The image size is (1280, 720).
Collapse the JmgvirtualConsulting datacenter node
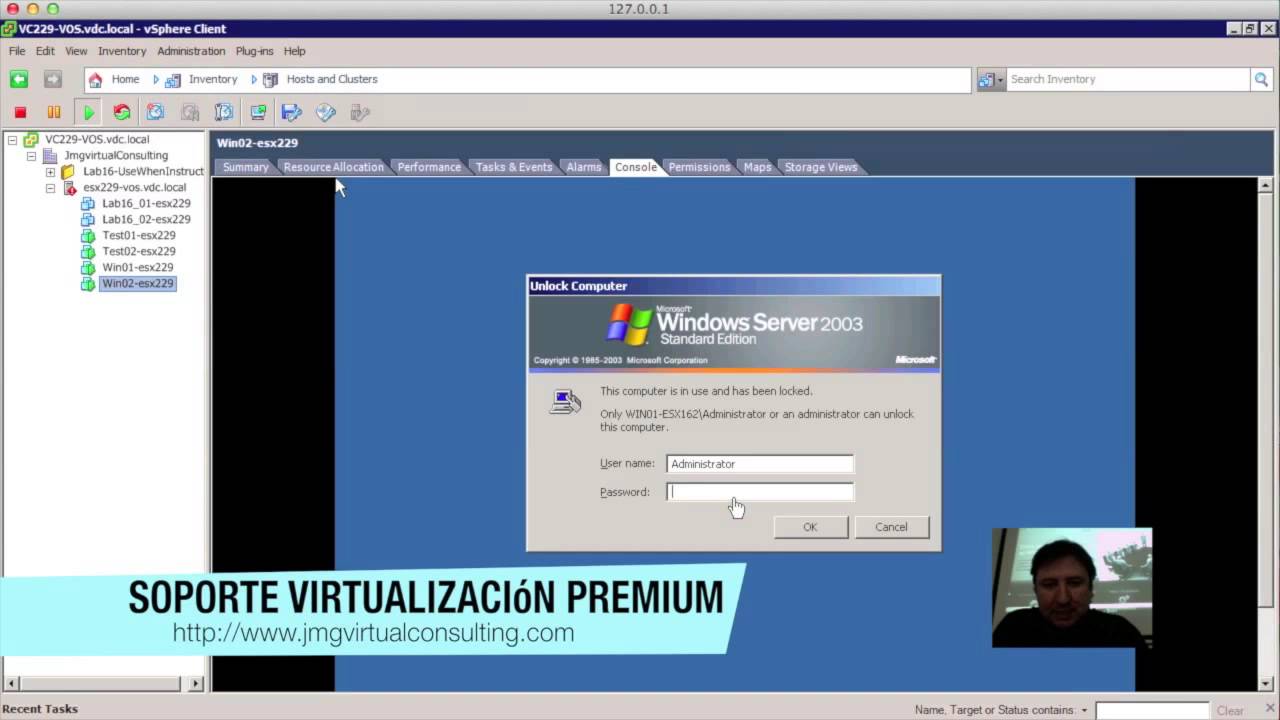(31, 156)
